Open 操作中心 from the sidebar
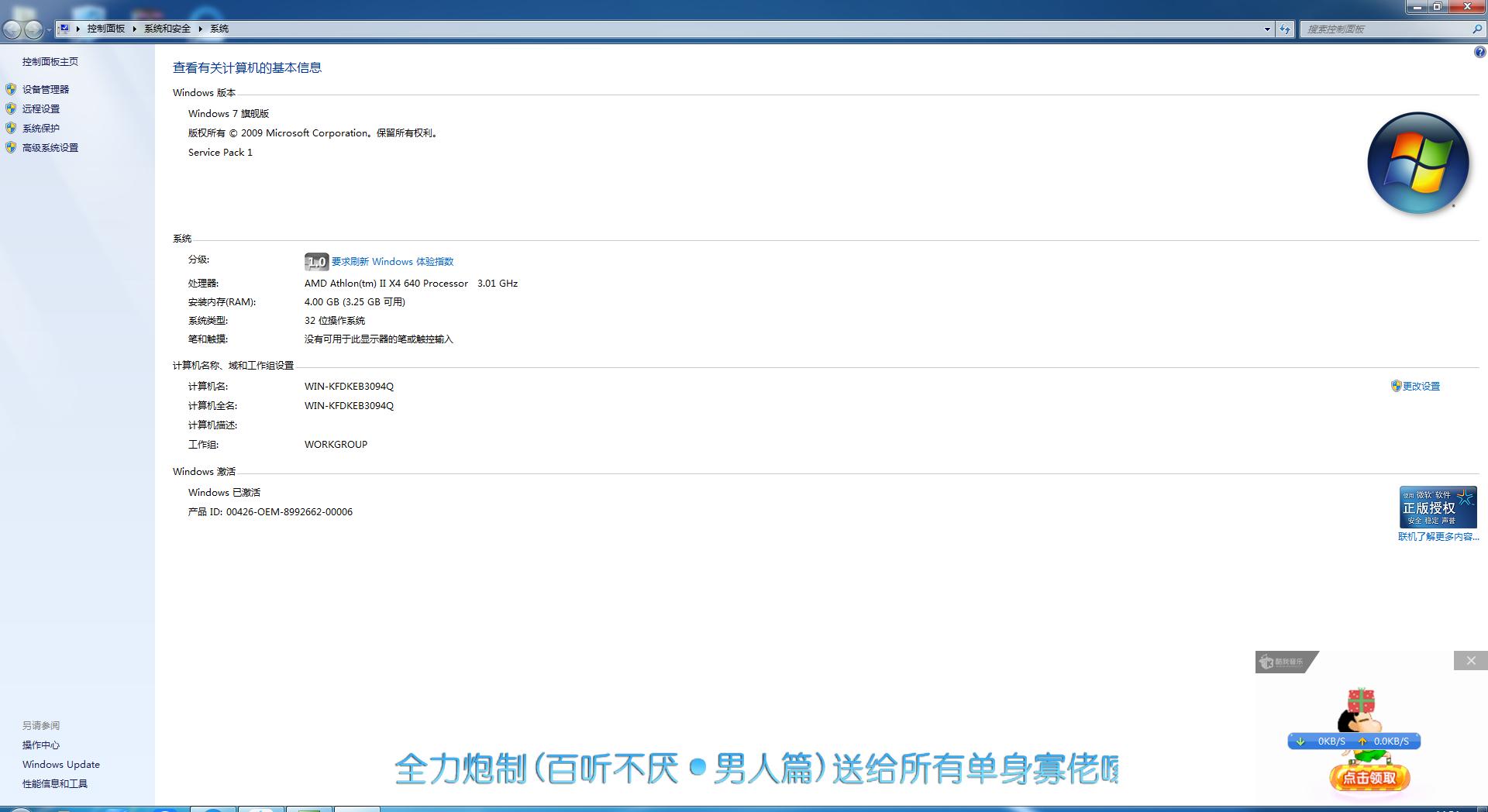This screenshot has height=812, width=1488. [41, 745]
